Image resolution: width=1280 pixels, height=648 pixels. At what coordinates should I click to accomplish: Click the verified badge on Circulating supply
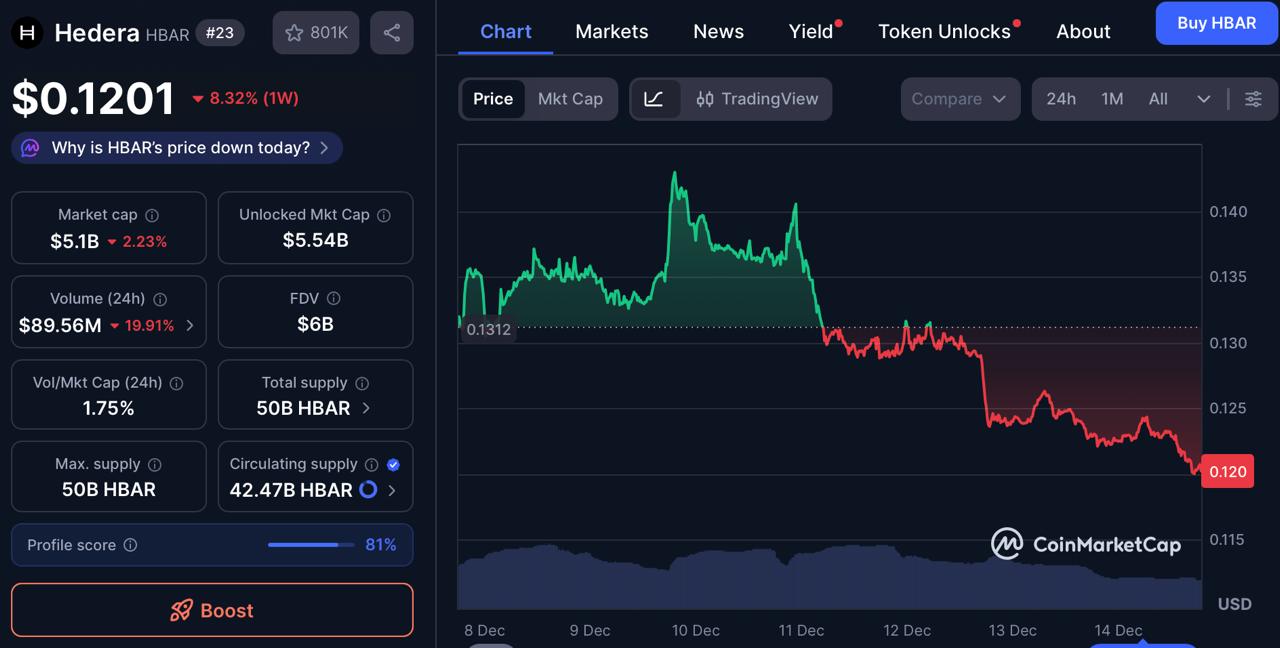click(393, 464)
